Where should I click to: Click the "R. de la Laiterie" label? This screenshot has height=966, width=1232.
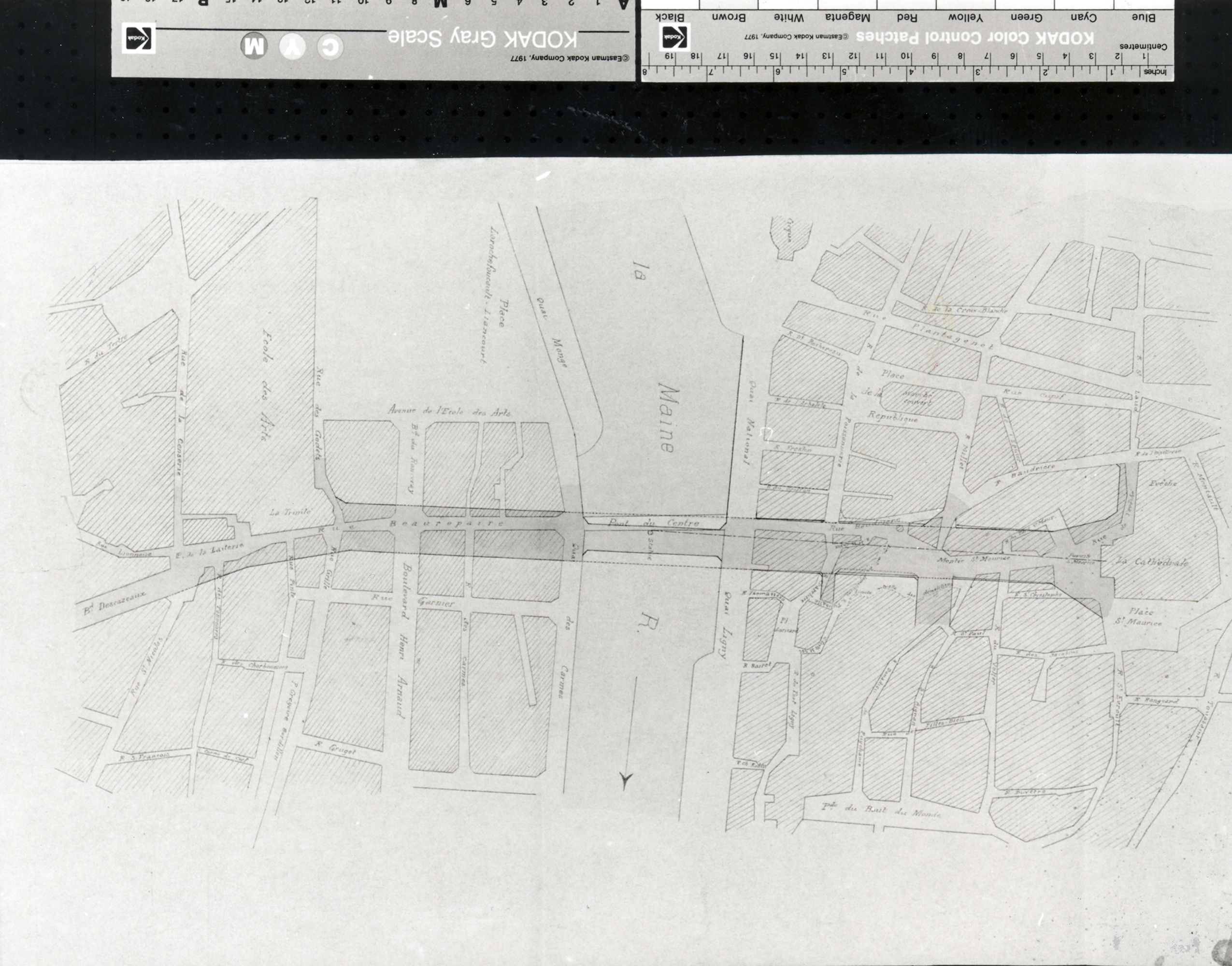[x=210, y=550]
